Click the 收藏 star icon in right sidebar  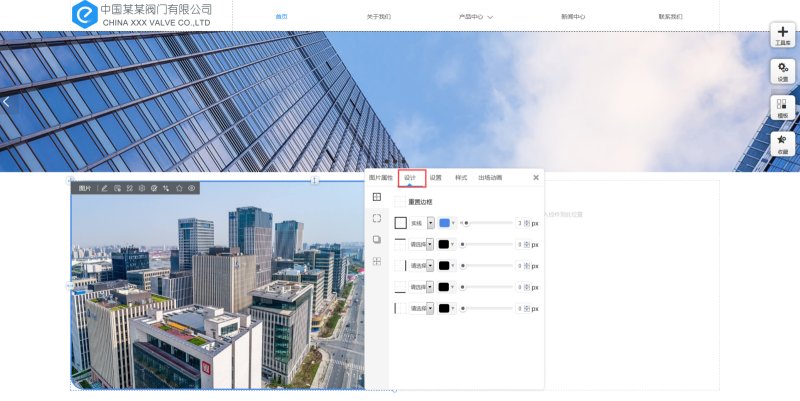(x=782, y=143)
